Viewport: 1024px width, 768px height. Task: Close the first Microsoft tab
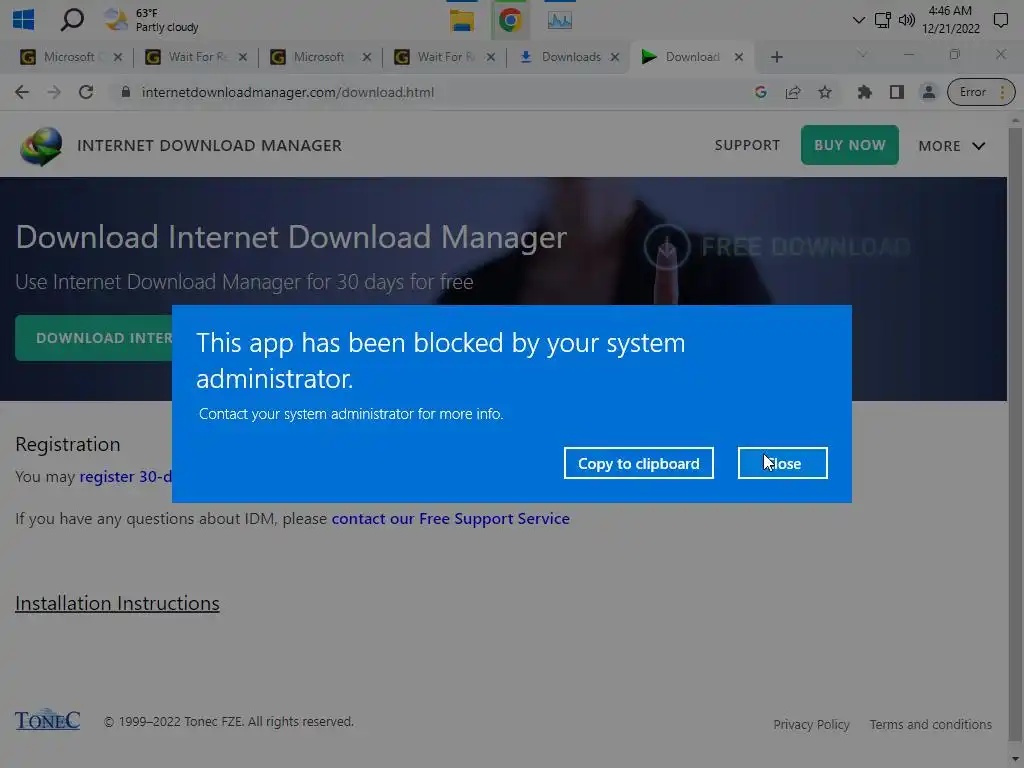coord(118,57)
